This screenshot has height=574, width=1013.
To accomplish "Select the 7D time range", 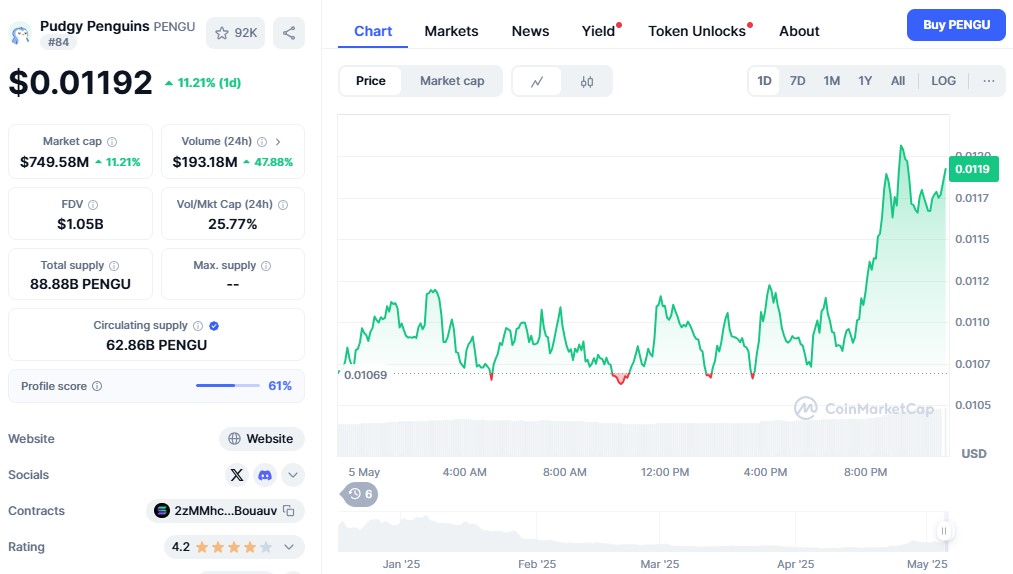I will 797,81.
